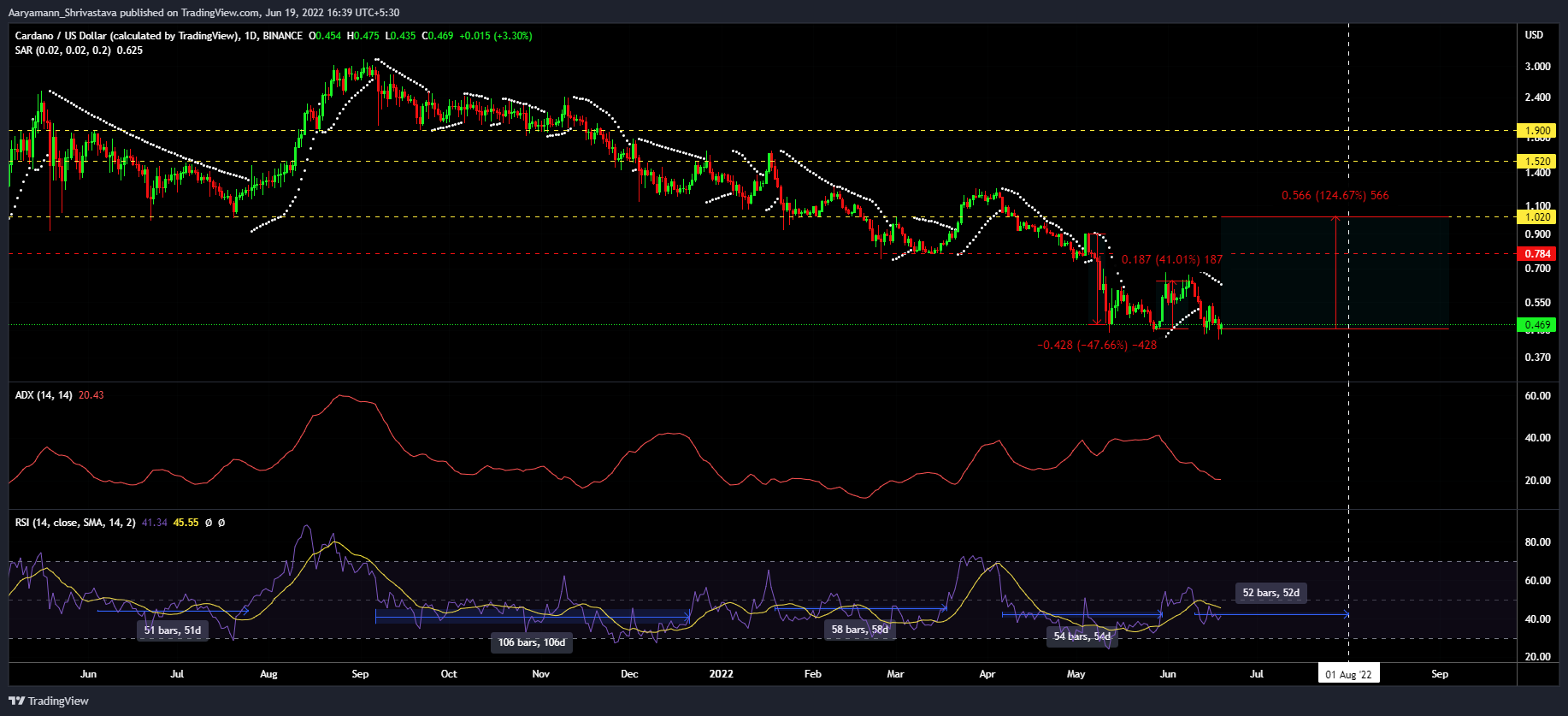The image size is (1568, 716).
Task: Click the SAR value 0.625
Action: pos(130,50)
